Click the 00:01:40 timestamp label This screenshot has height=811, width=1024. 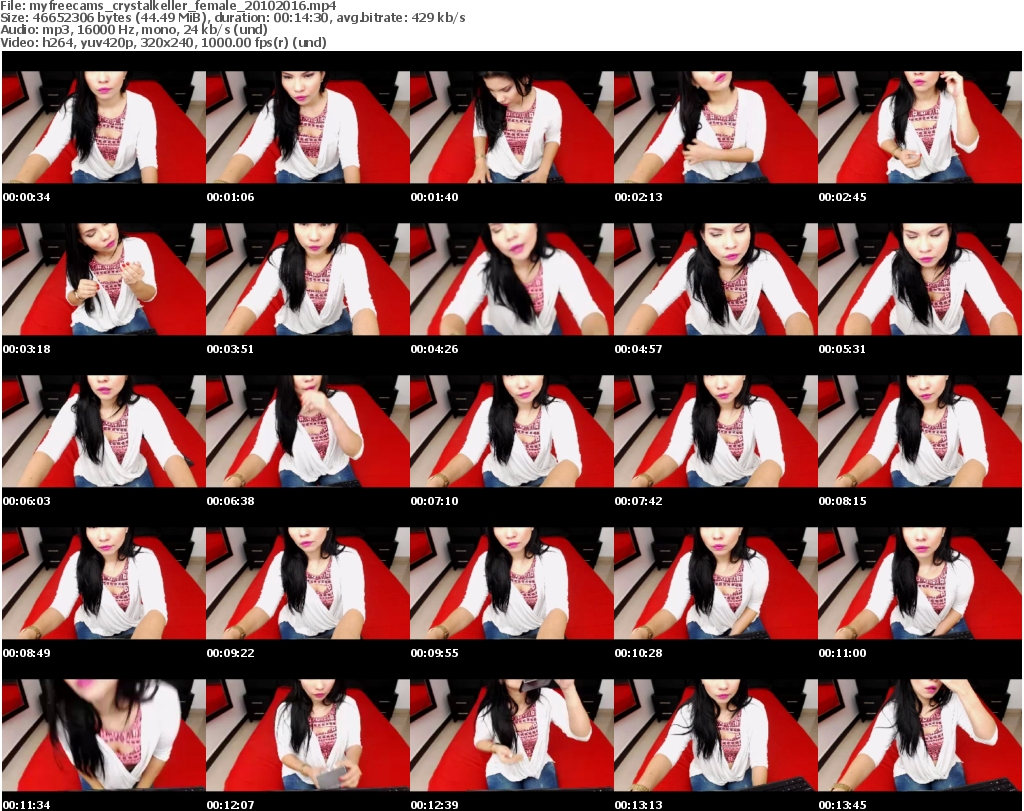point(434,197)
